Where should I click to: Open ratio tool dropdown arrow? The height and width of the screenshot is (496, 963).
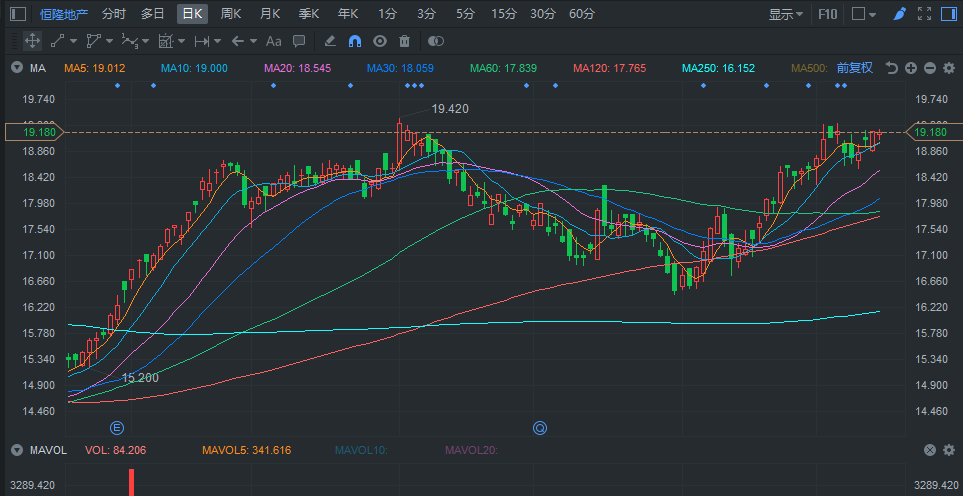tap(182, 41)
